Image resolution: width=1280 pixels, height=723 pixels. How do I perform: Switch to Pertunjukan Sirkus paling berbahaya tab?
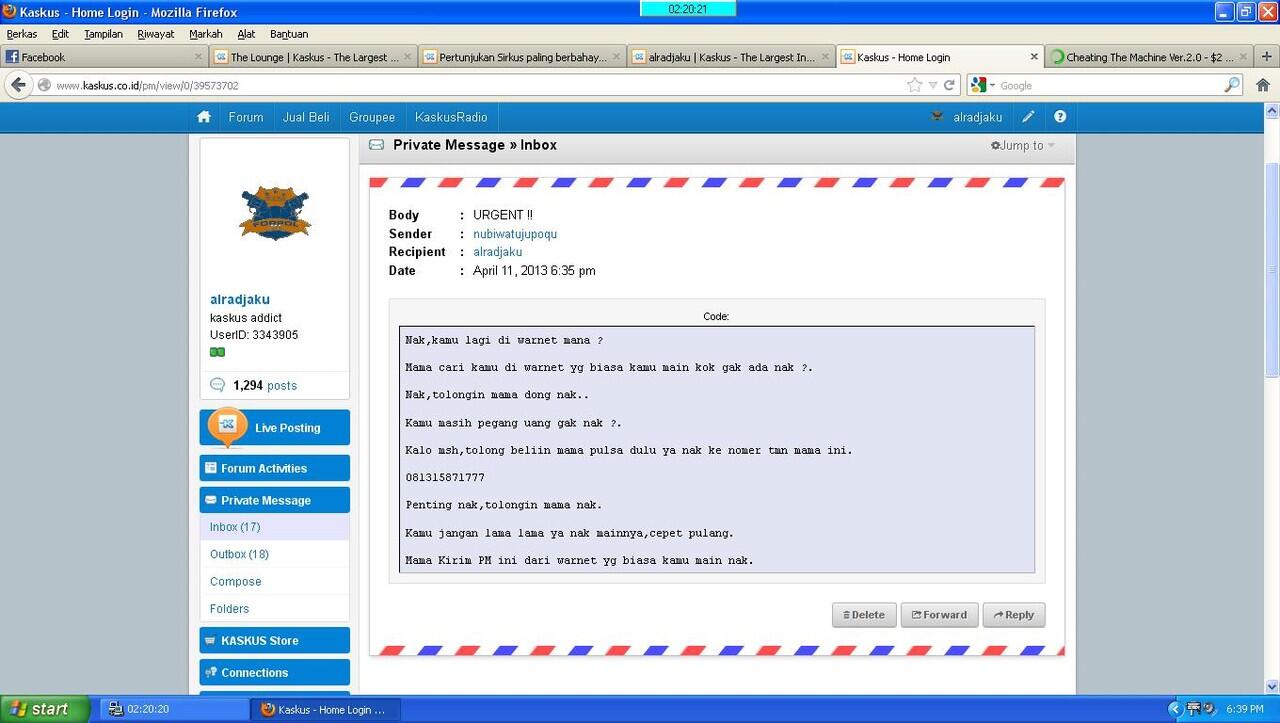pos(522,57)
